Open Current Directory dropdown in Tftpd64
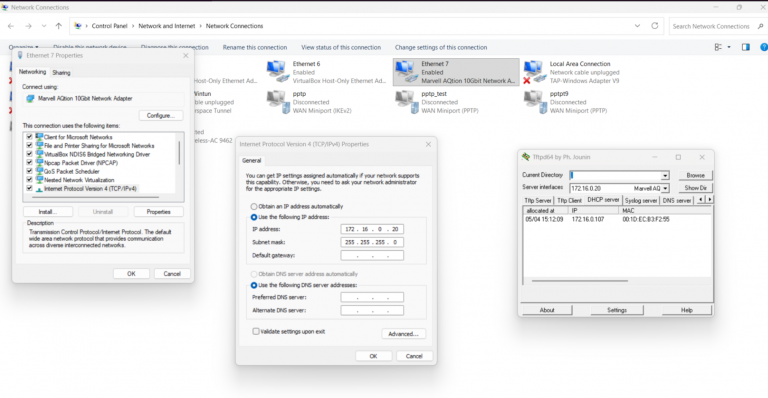The width and height of the screenshot is (768, 398). (x=665, y=176)
